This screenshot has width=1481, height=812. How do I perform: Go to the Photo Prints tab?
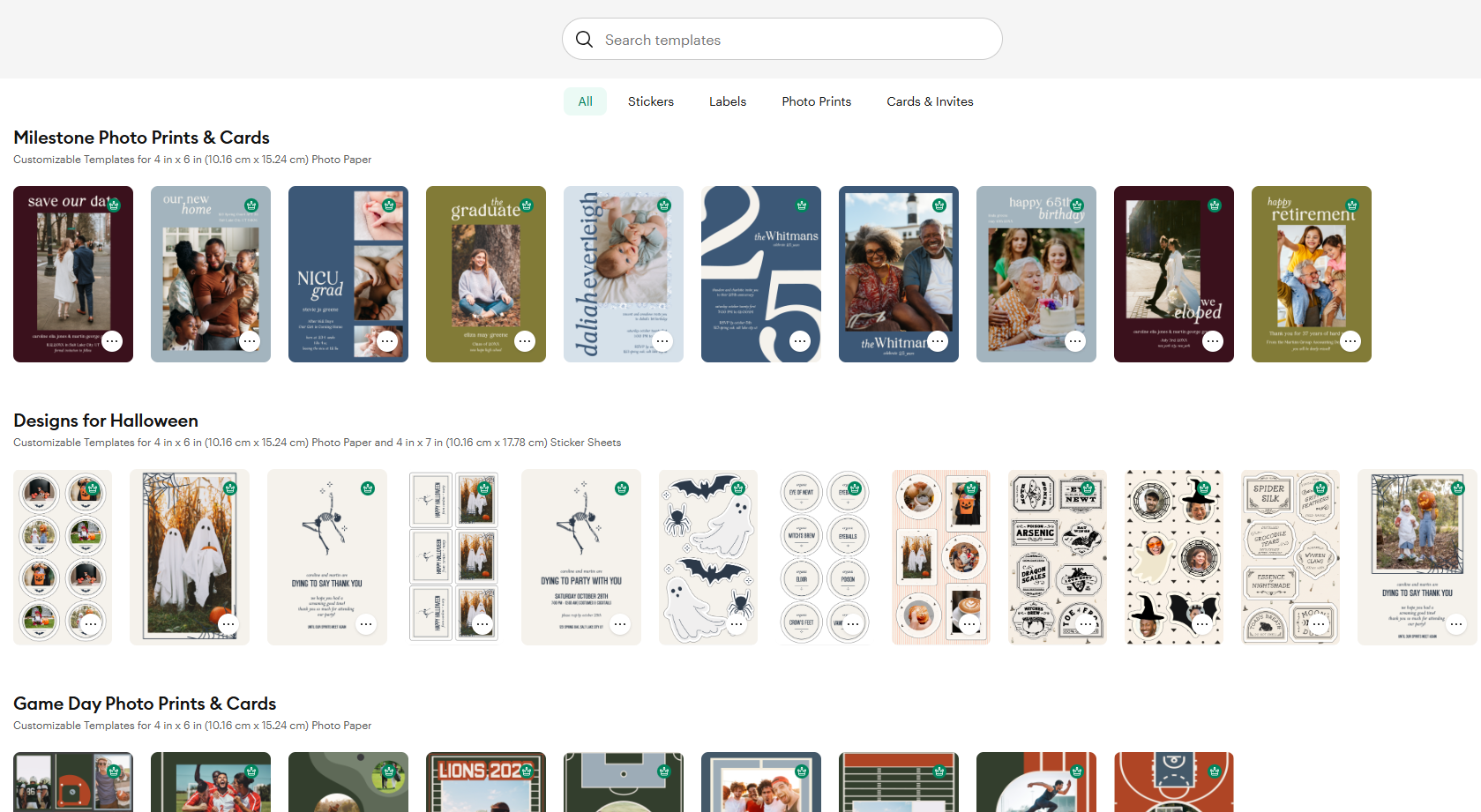pyautogui.click(x=816, y=101)
